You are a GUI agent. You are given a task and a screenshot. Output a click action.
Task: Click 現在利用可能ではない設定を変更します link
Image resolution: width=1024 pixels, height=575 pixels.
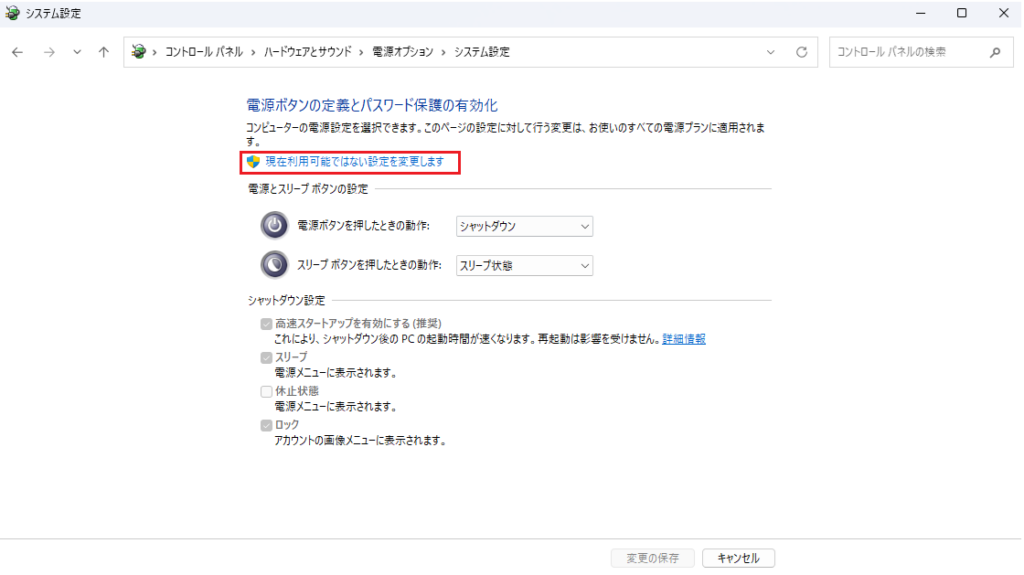click(355, 161)
